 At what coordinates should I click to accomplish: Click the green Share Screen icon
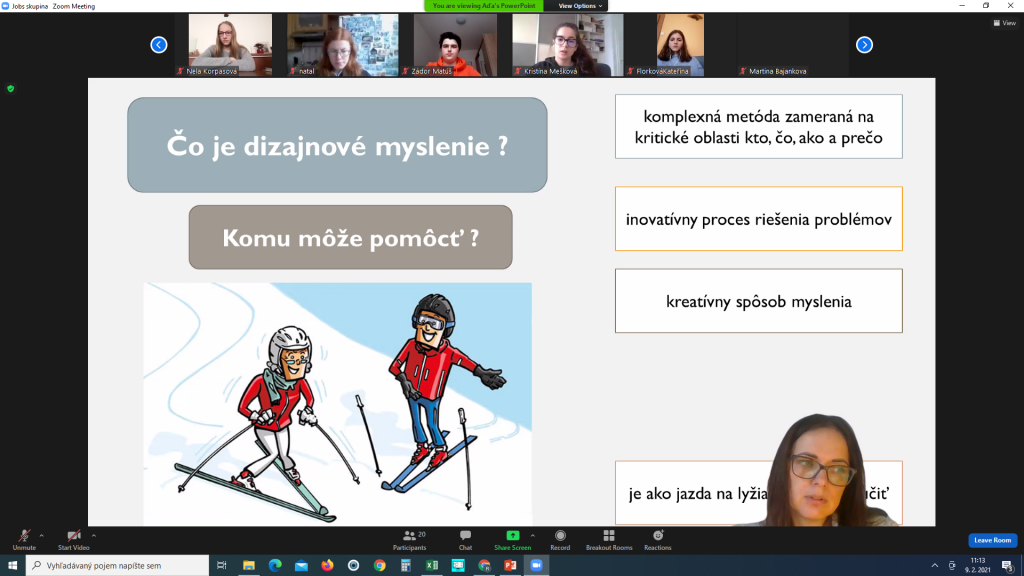coord(513,536)
